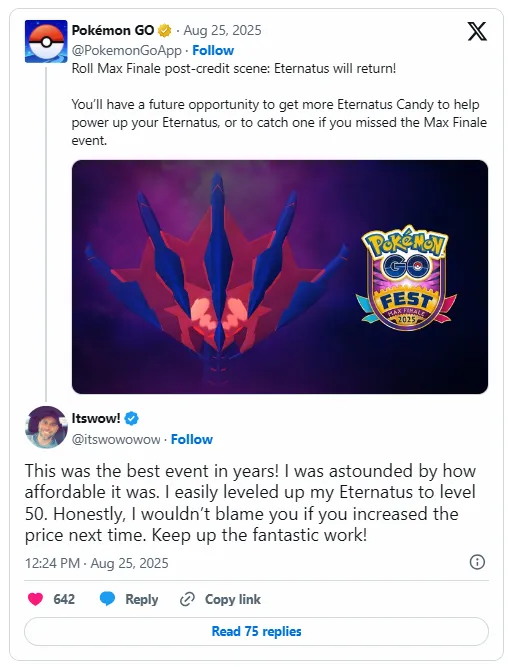The height and width of the screenshot is (667, 512).
Task: Open the Eternatus GO Fest image
Action: [x=280, y=277]
